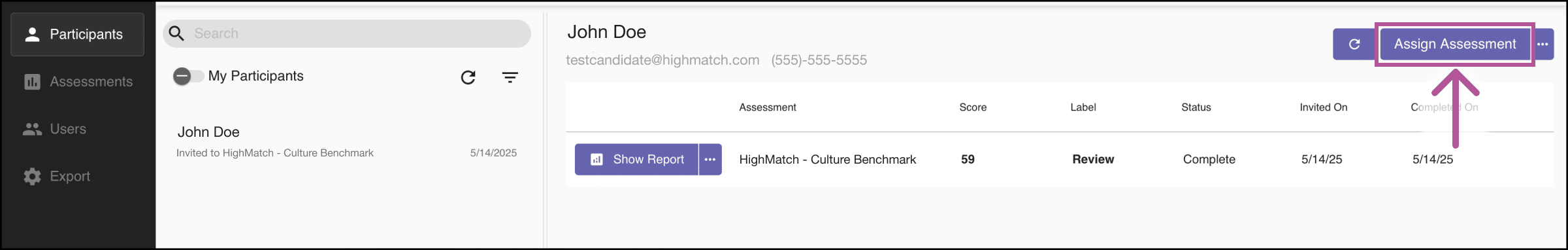Refresh John Doe's participant details
This screenshot has width=1568, height=250.
click(1354, 44)
